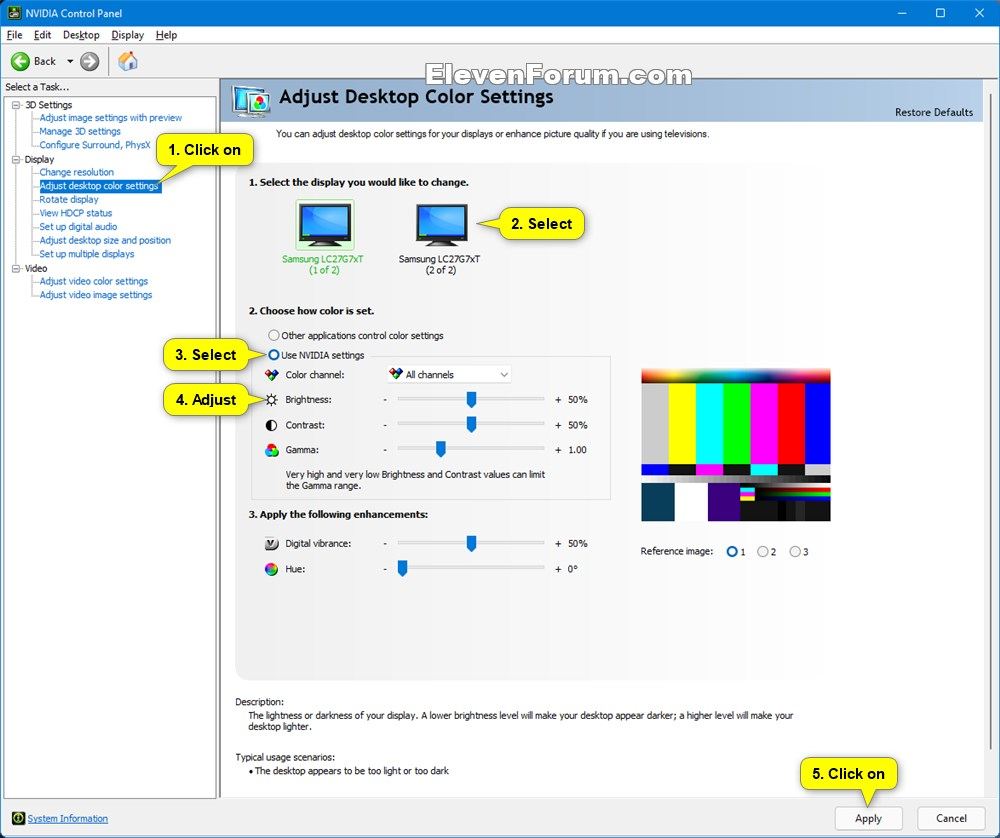Screen dimensions: 1000x838
Task: Click the Brightness slider handle
Action: tap(470, 399)
